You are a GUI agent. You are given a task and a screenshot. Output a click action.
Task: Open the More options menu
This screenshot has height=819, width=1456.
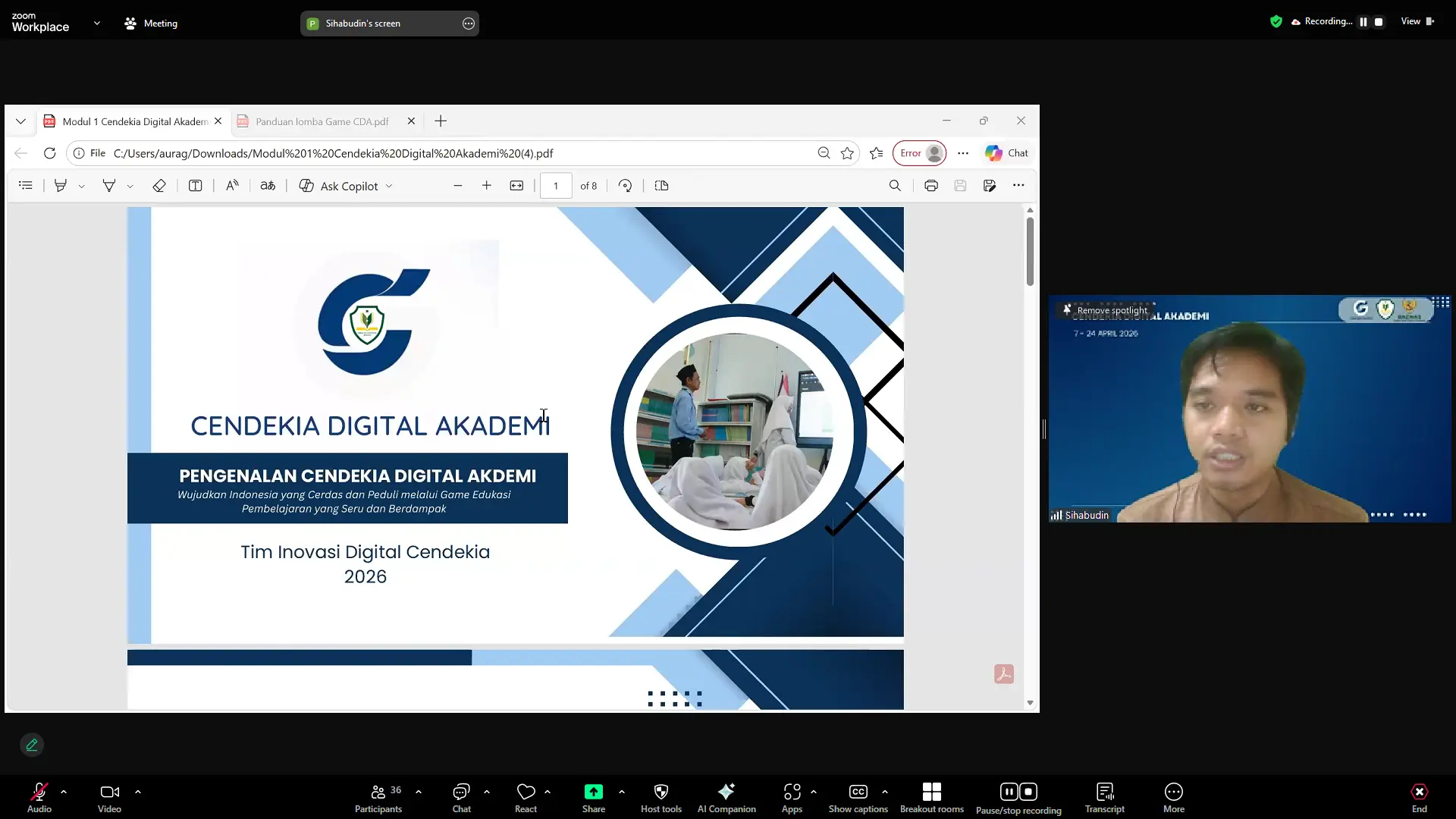1173,798
